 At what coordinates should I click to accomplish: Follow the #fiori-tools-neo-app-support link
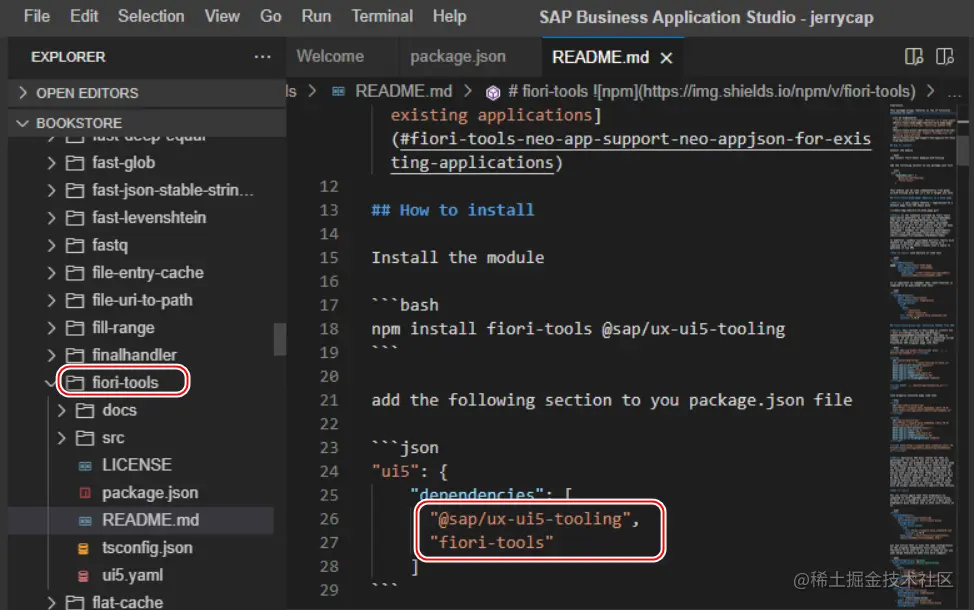coord(630,150)
